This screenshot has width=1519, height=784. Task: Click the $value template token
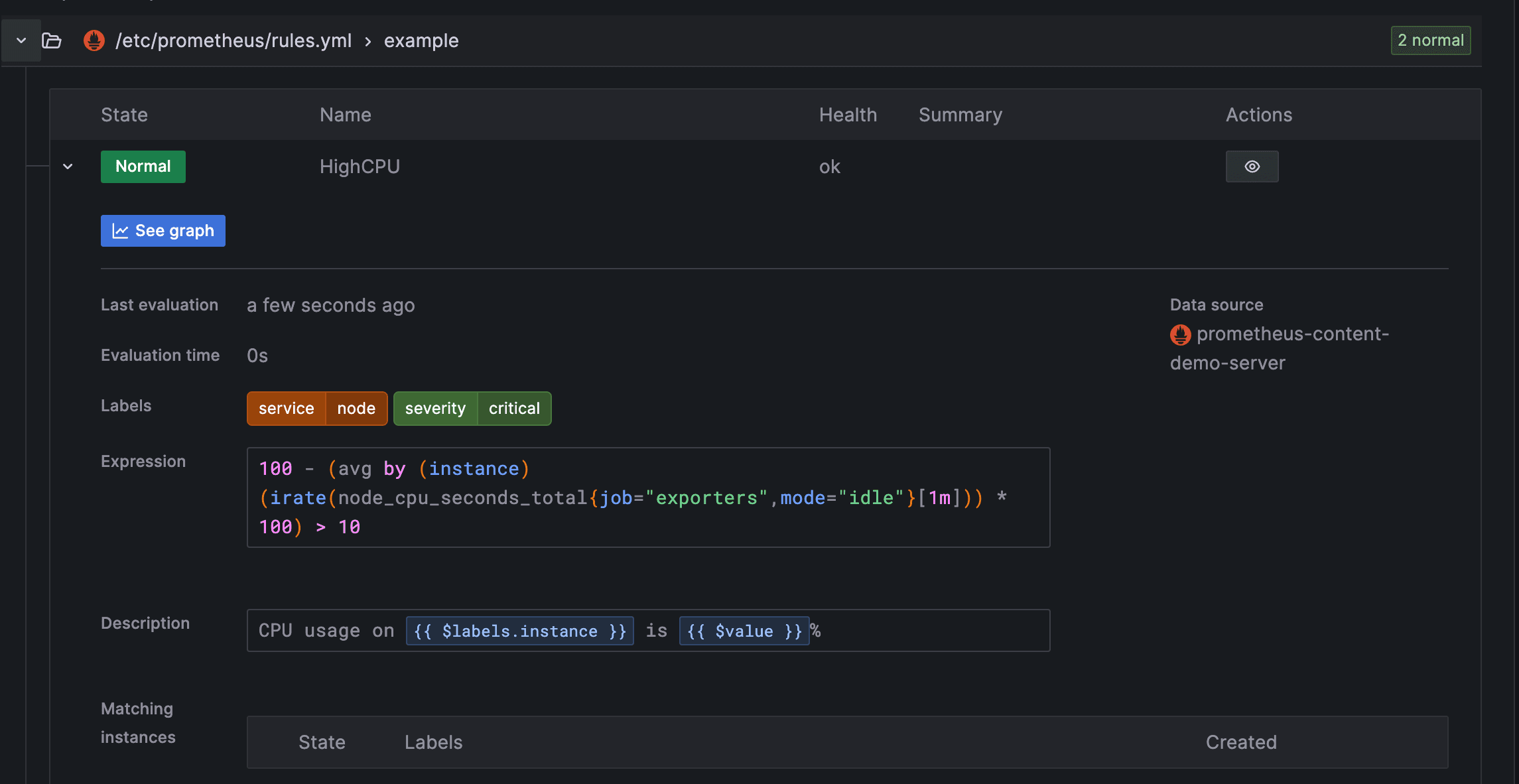coord(744,631)
